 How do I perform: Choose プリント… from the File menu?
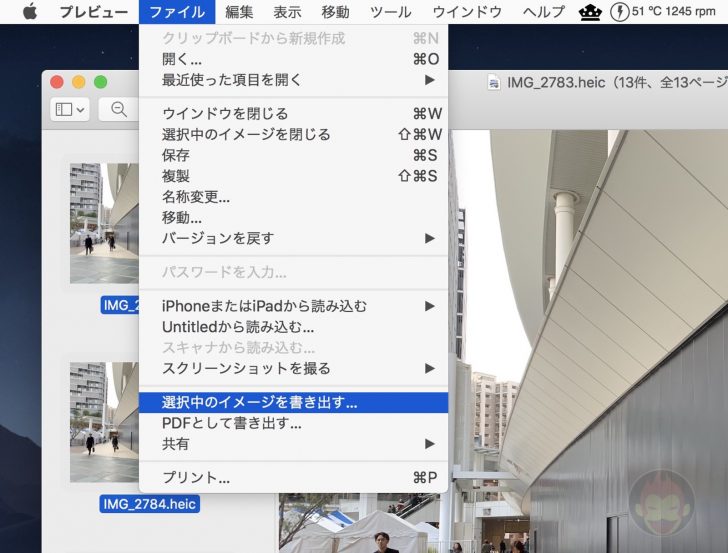coord(293,478)
